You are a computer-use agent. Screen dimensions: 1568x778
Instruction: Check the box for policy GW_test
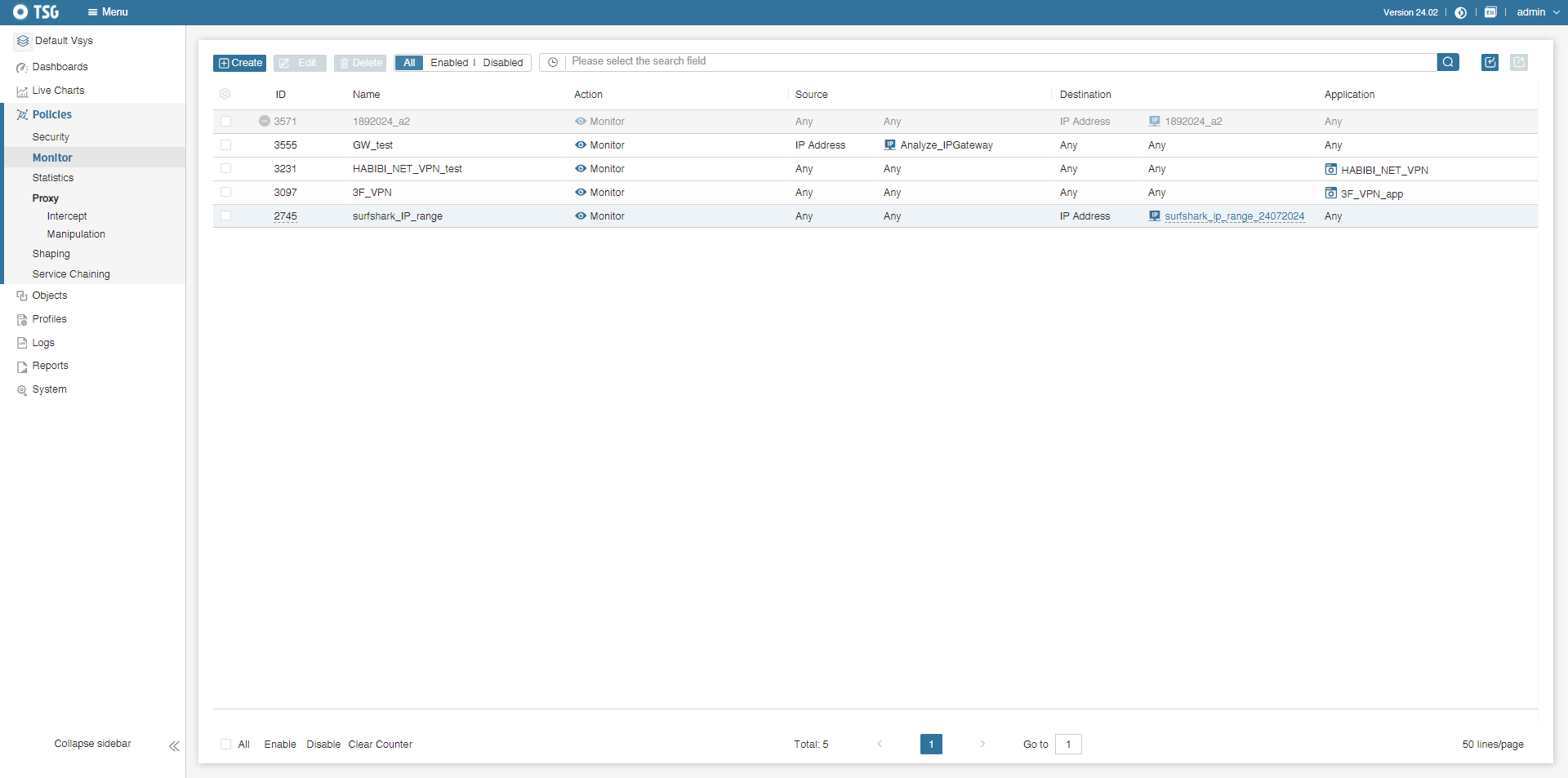click(x=226, y=145)
